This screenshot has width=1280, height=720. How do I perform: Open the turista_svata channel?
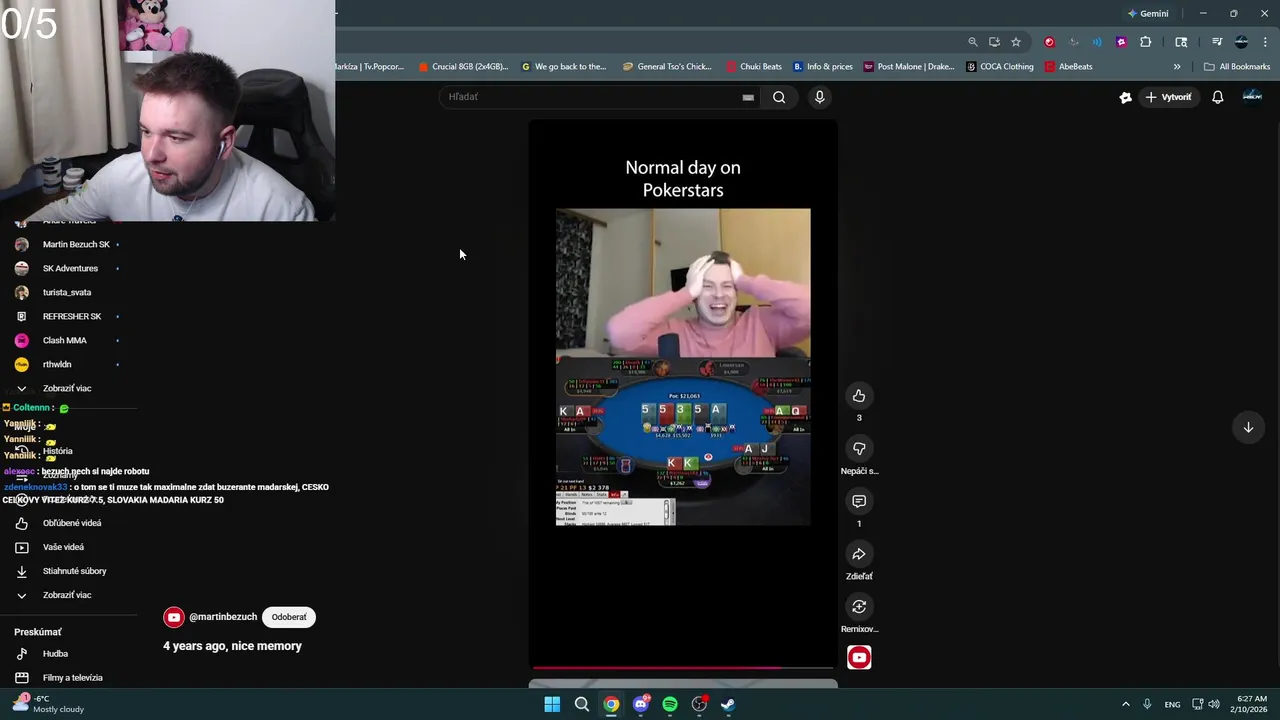(68, 292)
